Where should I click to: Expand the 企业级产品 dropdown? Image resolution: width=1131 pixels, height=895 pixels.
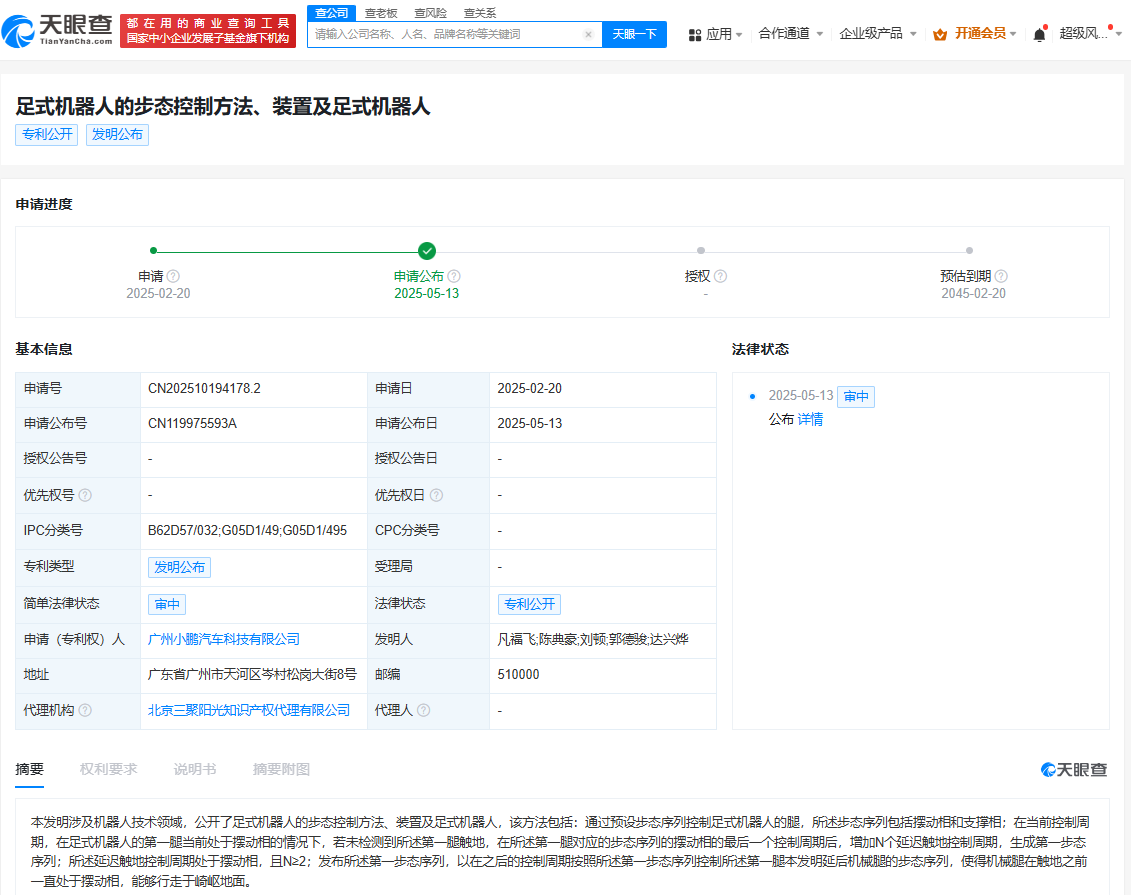point(877,34)
